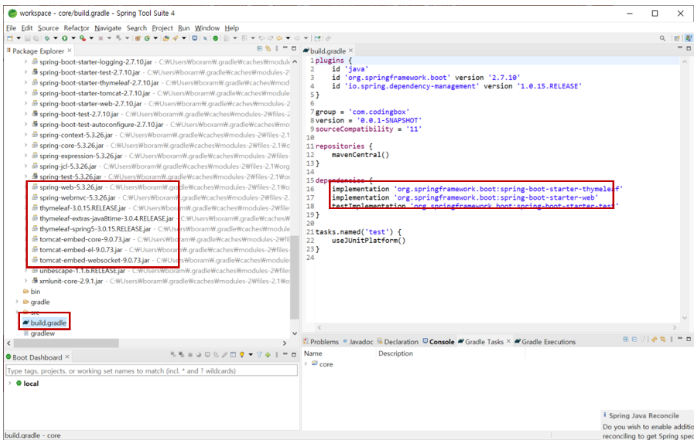This screenshot has height=444, width=700.
Task: Click the blue console monitor toolbar icon
Action: [x=195, y=38]
